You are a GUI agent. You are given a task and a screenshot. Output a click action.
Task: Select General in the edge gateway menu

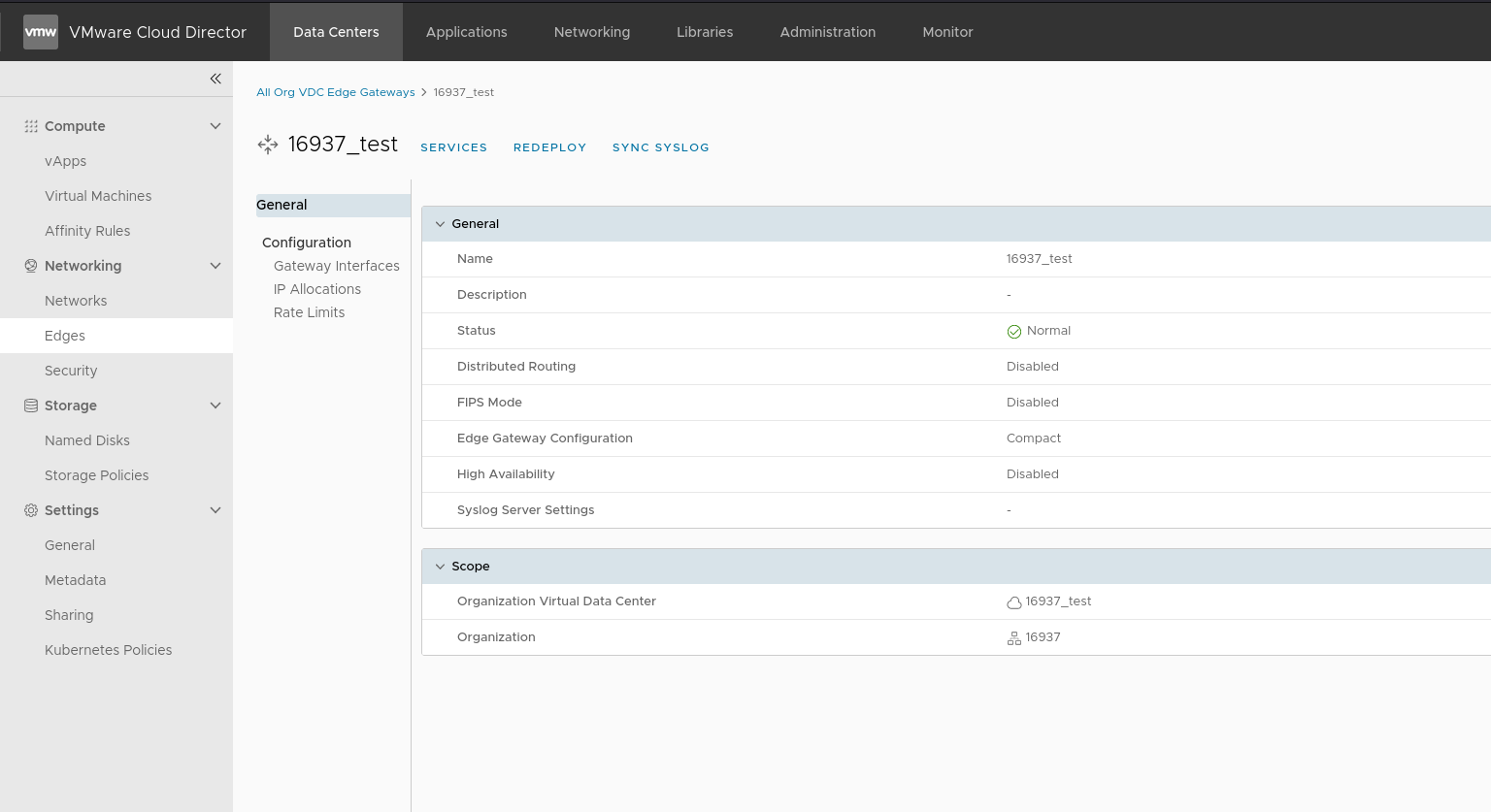(x=333, y=205)
